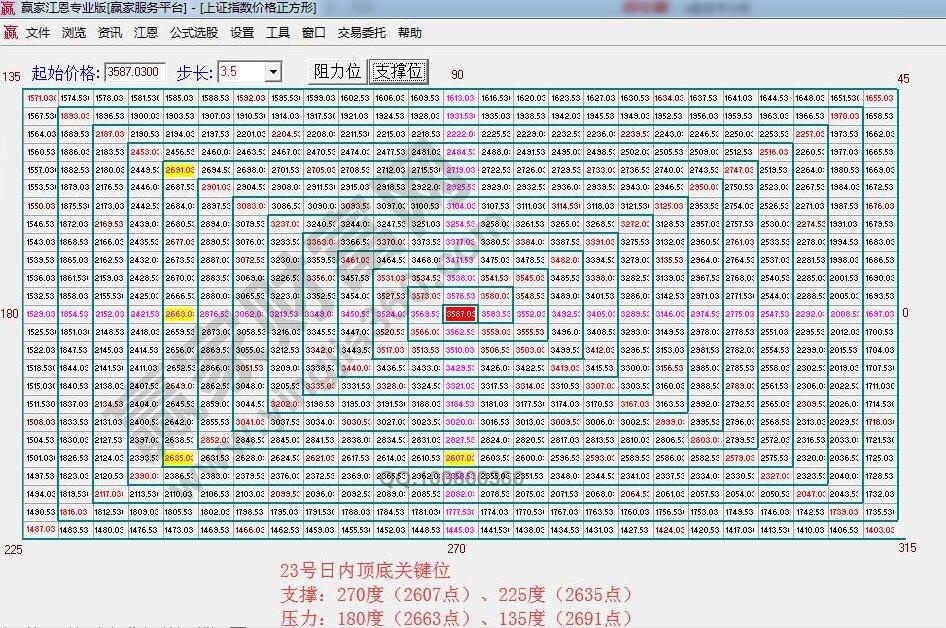Screen dimensions: 946x628
Task: Open the 文件 menu
Action: 36,31
